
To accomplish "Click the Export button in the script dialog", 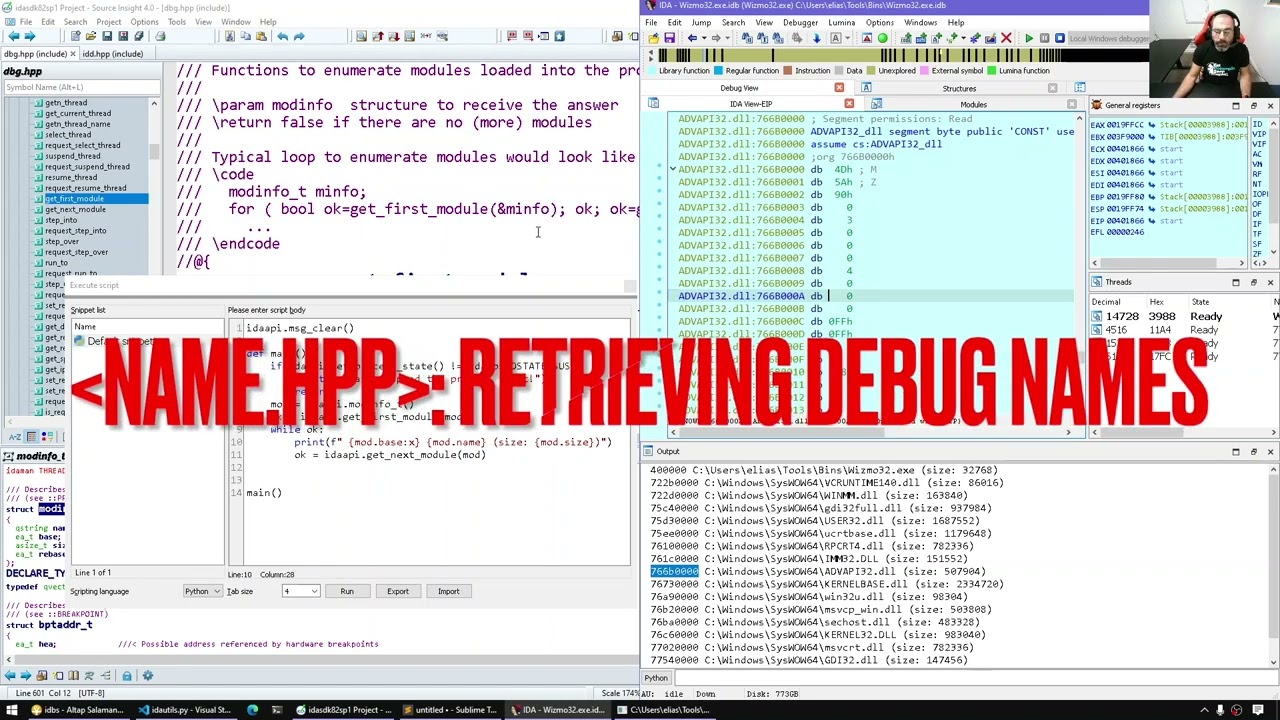I will 398,591.
